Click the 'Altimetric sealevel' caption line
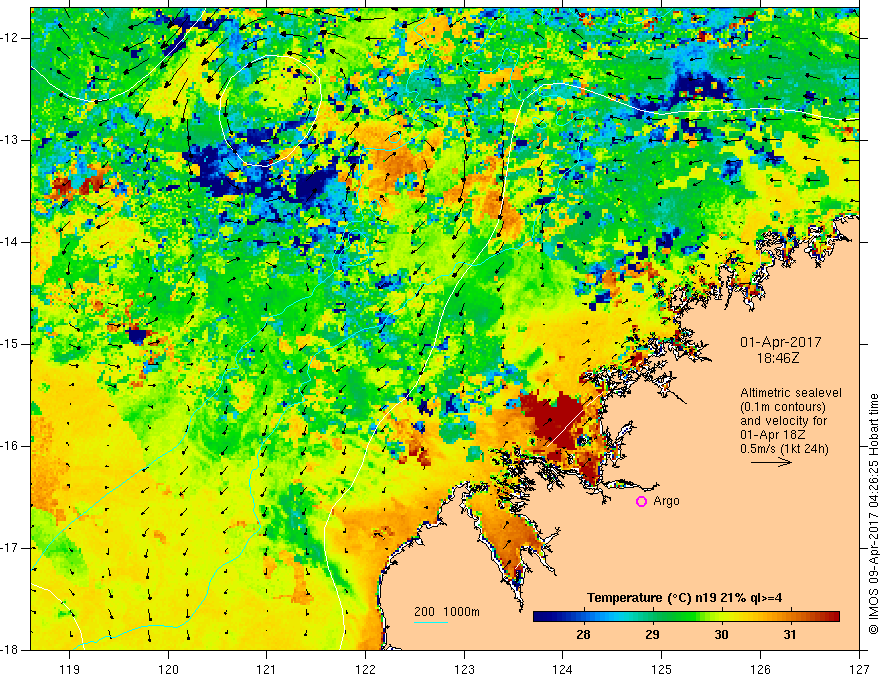The width and height of the screenshot is (880, 680). pyautogui.click(x=791, y=393)
